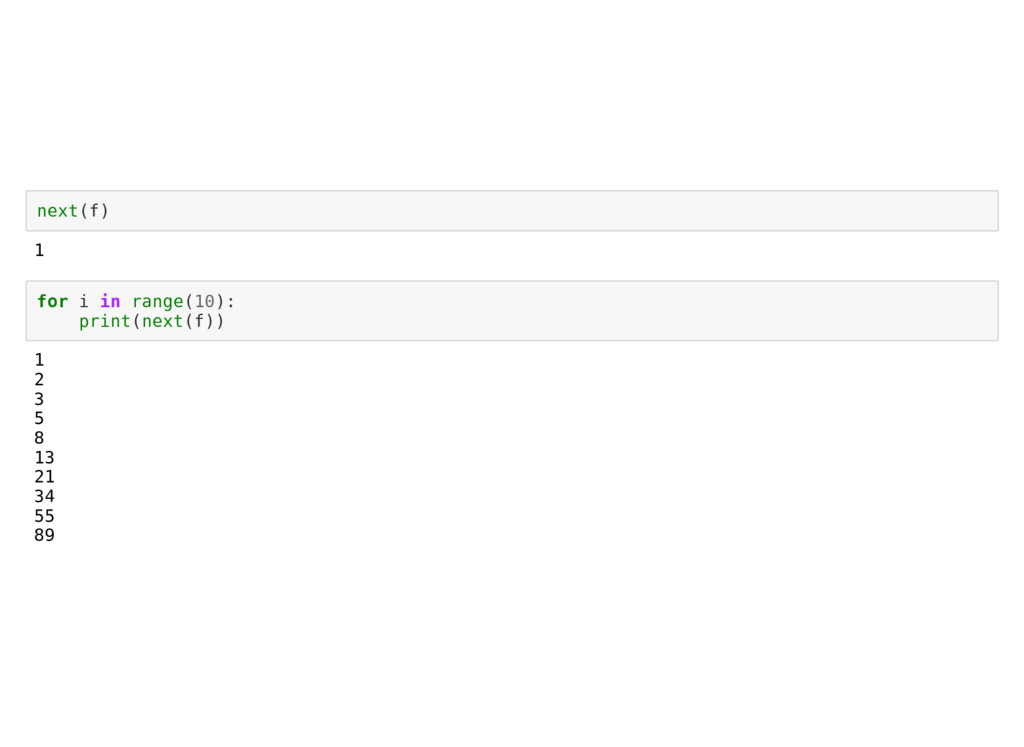Select the output 1 below next(f) cell
Image resolution: width=1024 pixels, height=747 pixels.
tap(39, 250)
